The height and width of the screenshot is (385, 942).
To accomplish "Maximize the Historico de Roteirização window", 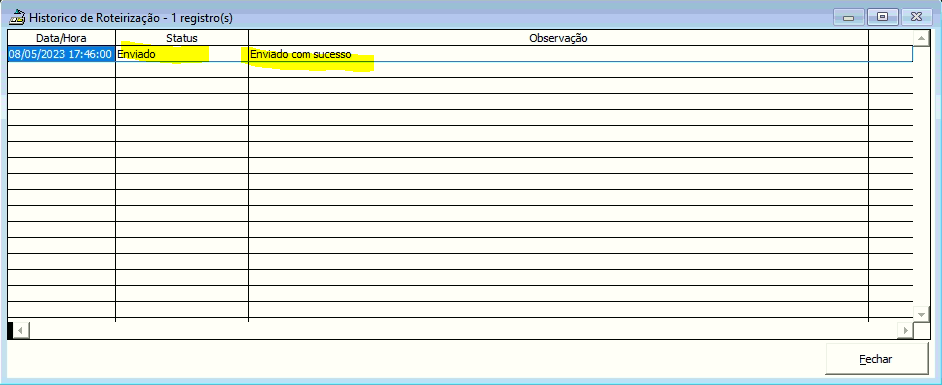I will pyautogui.click(x=883, y=17).
